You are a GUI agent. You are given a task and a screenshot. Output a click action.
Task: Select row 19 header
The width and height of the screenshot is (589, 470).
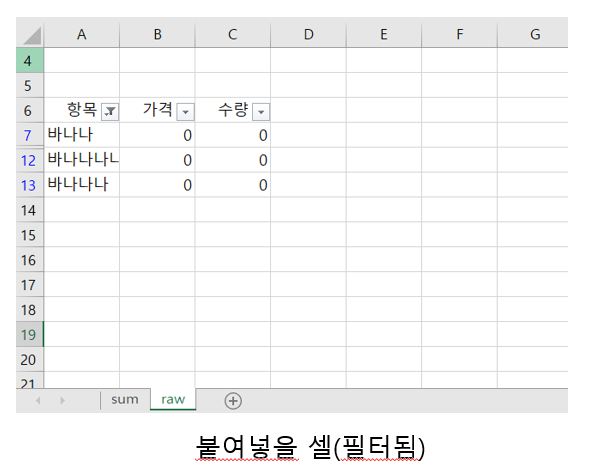[x=29, y=334]
